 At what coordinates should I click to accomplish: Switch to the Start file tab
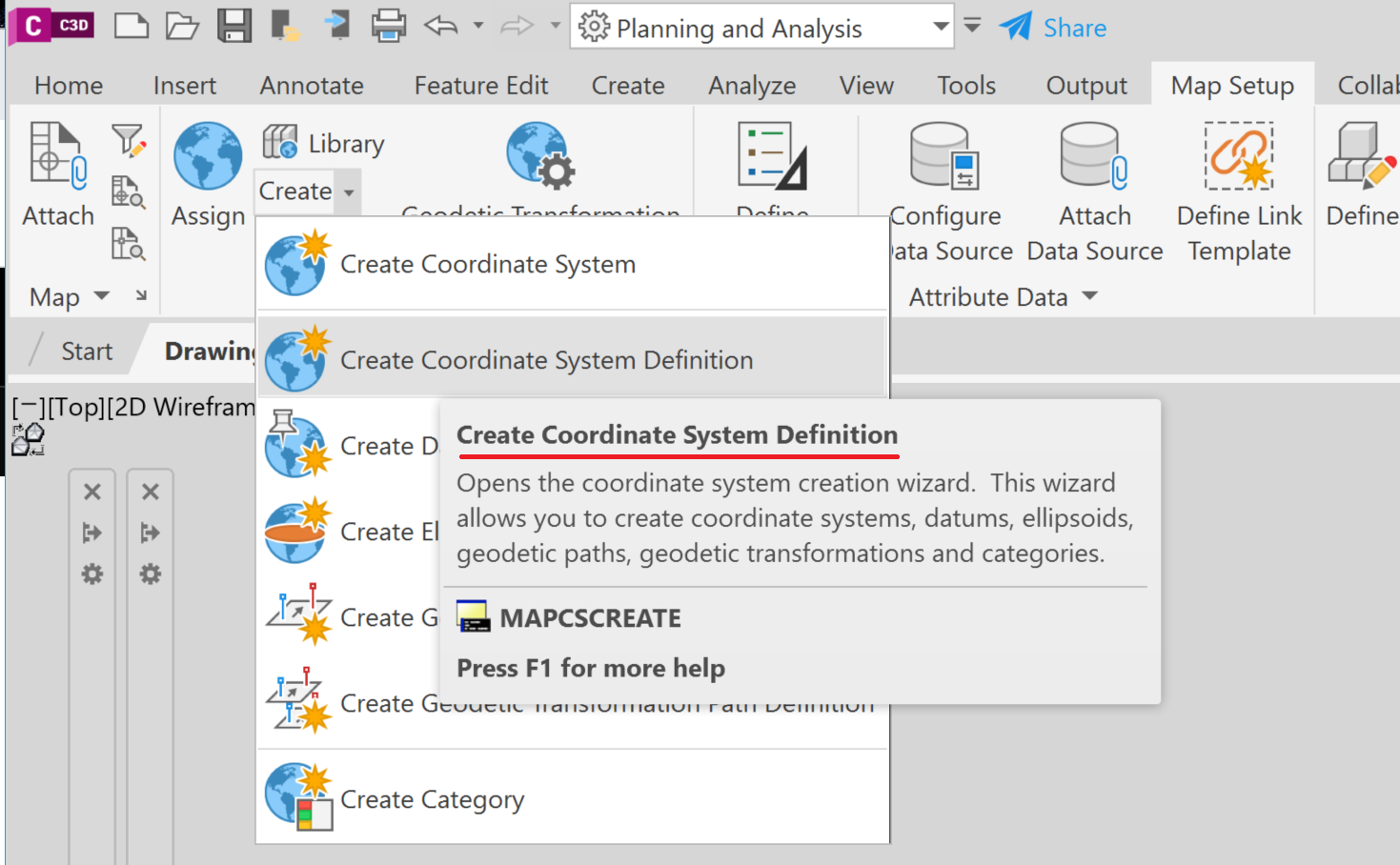86,352
